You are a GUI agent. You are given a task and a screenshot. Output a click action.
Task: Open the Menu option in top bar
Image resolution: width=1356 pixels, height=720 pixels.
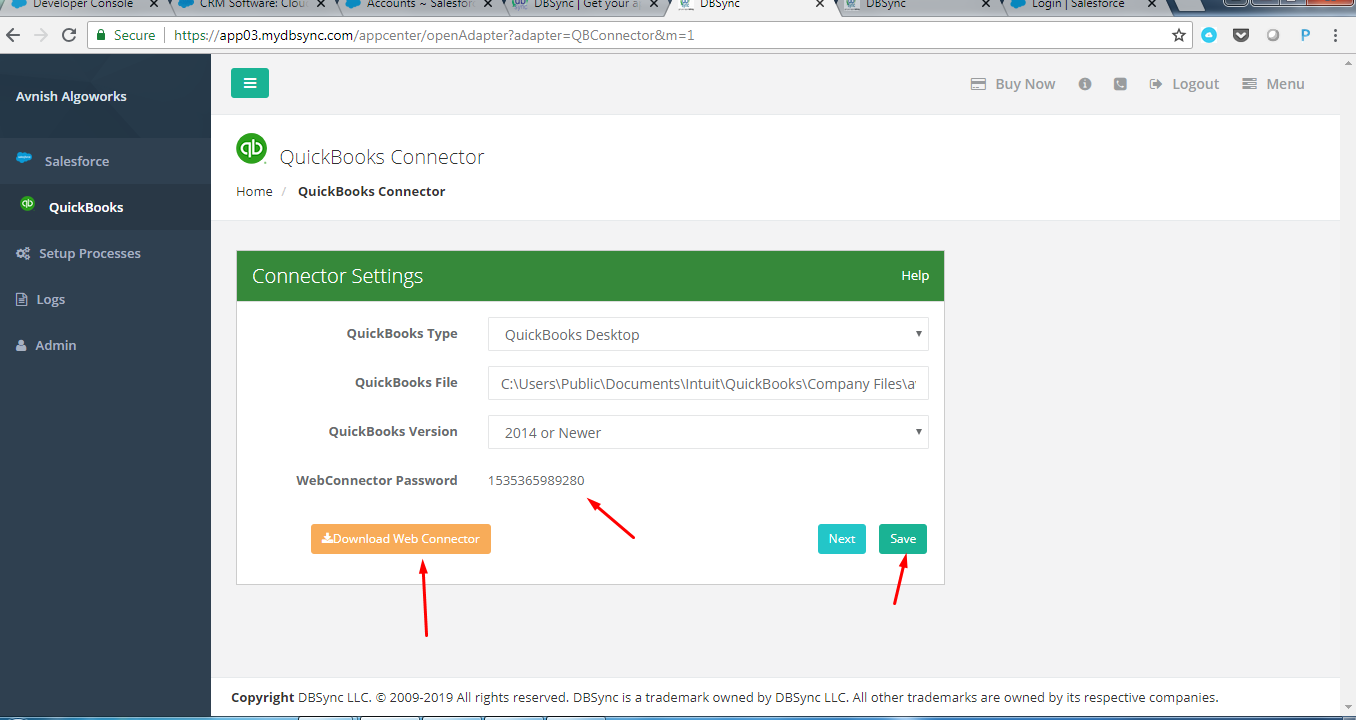(1273, 84)
